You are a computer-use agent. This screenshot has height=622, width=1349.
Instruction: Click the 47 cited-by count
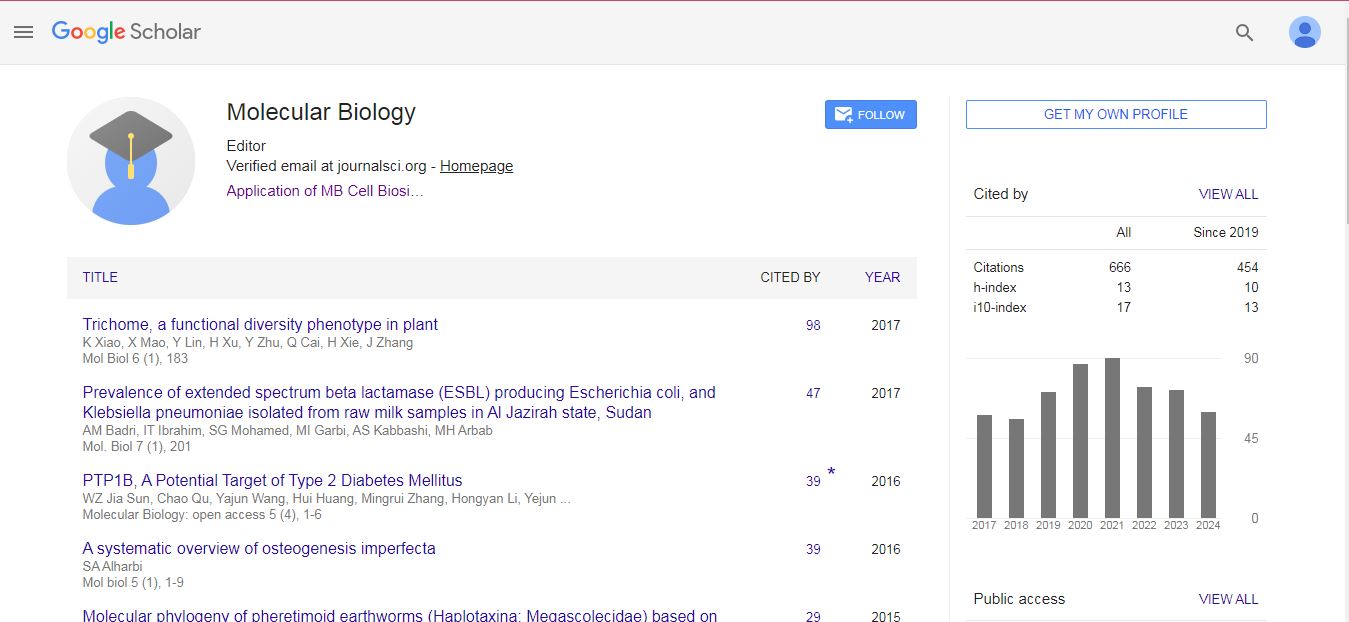pos(813,393)
